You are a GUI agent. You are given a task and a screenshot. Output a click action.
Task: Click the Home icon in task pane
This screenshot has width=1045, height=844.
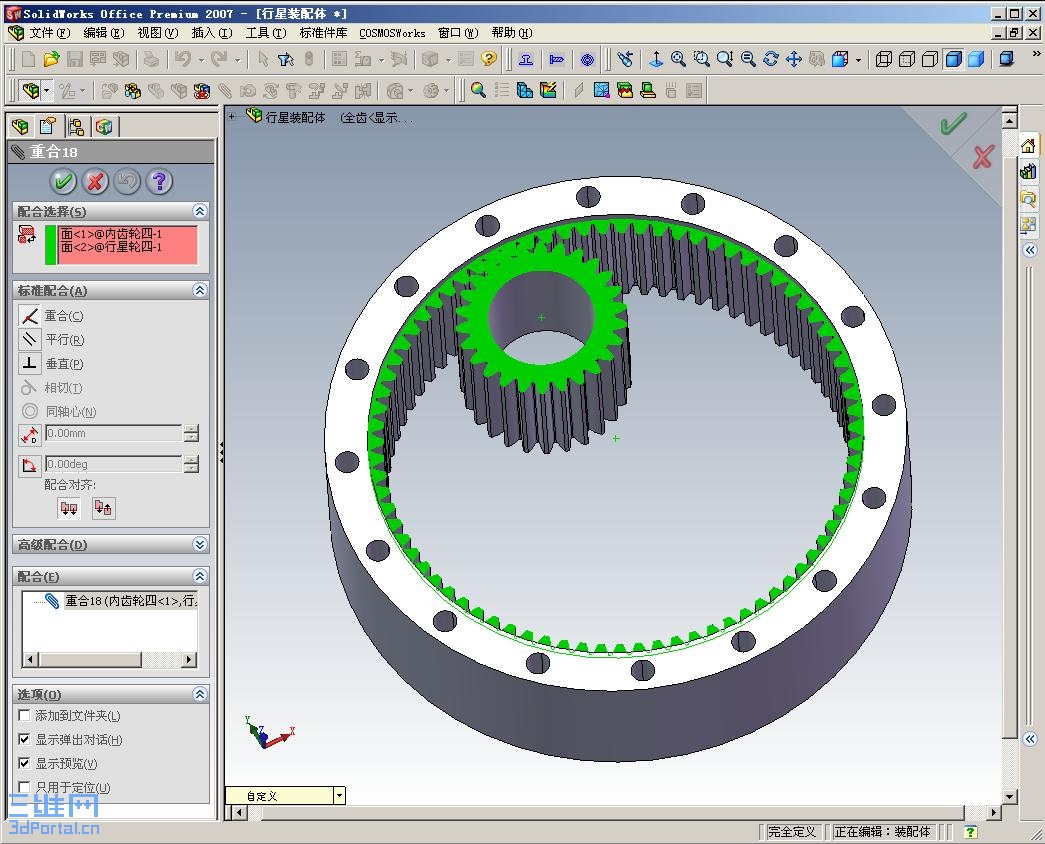tap(1028, 145)
